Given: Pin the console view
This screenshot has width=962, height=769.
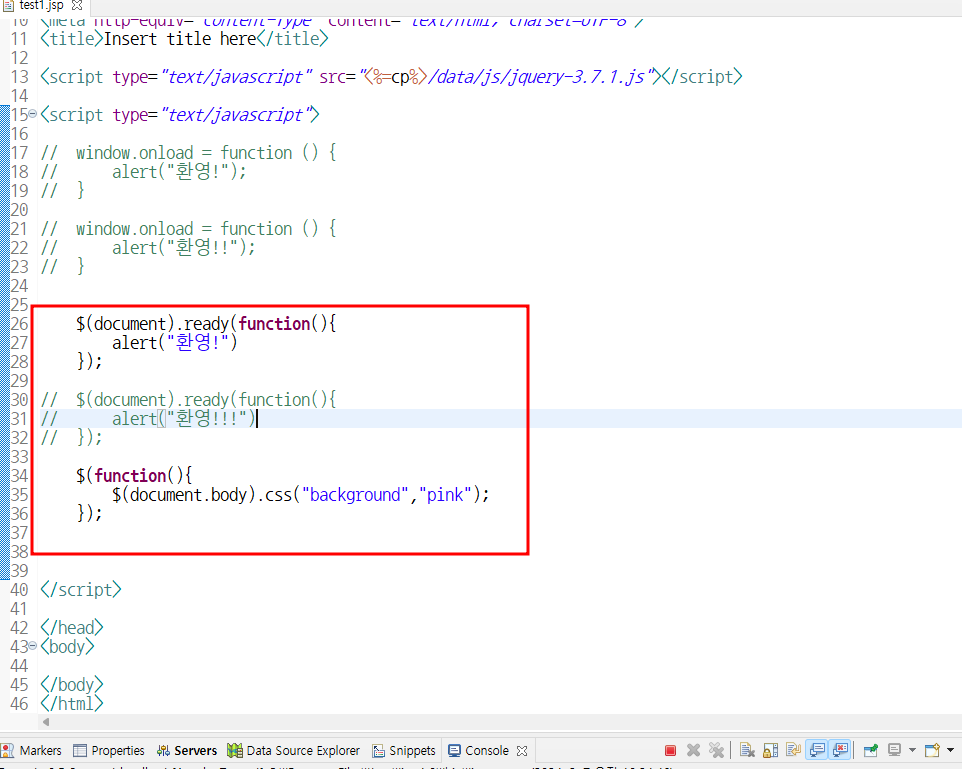Looking at the screenshot, I should [x=871, y=750].
